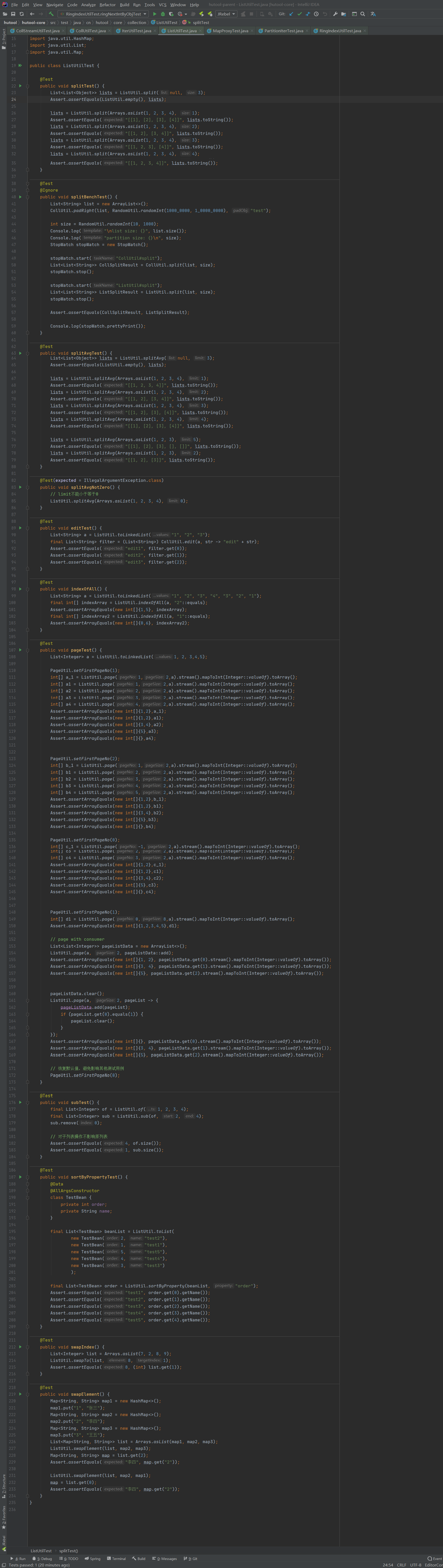Open the Project side panel
This screenshot has height=1568, width=443.
[4, 39]
